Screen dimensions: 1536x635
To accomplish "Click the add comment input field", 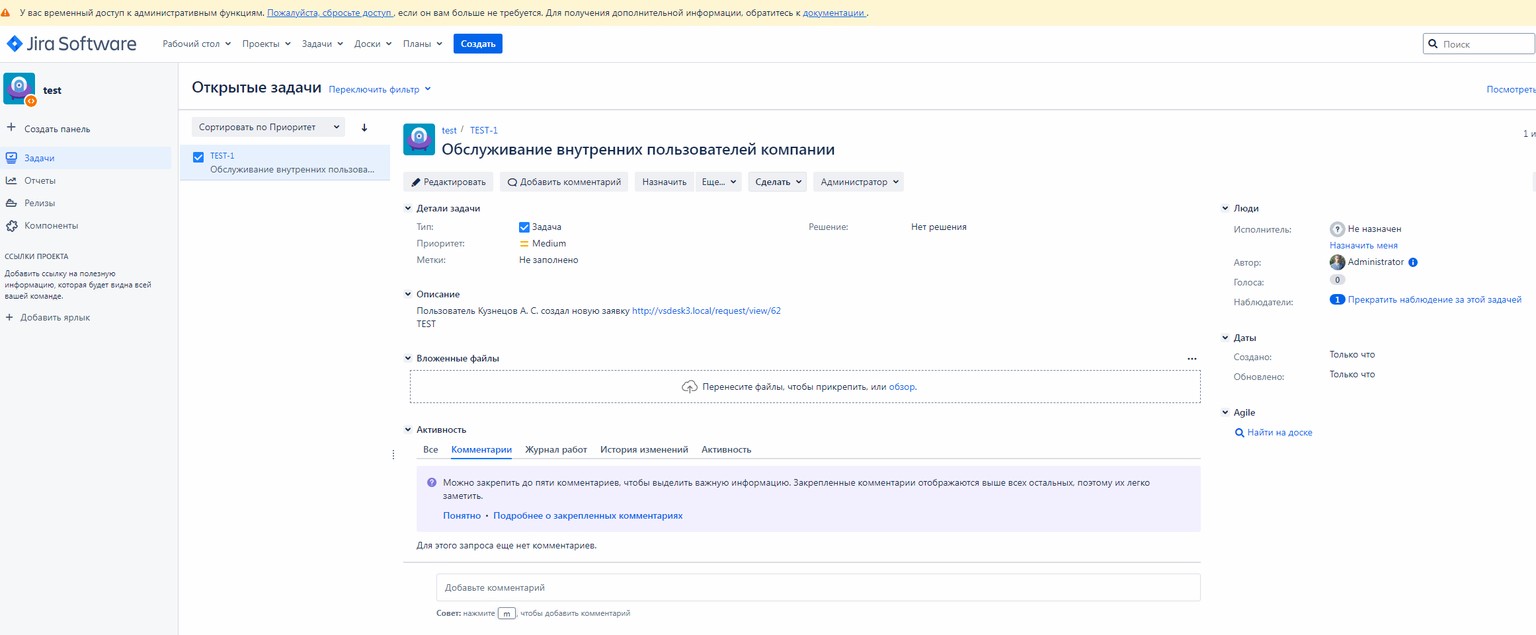I will tap(817, 588).
